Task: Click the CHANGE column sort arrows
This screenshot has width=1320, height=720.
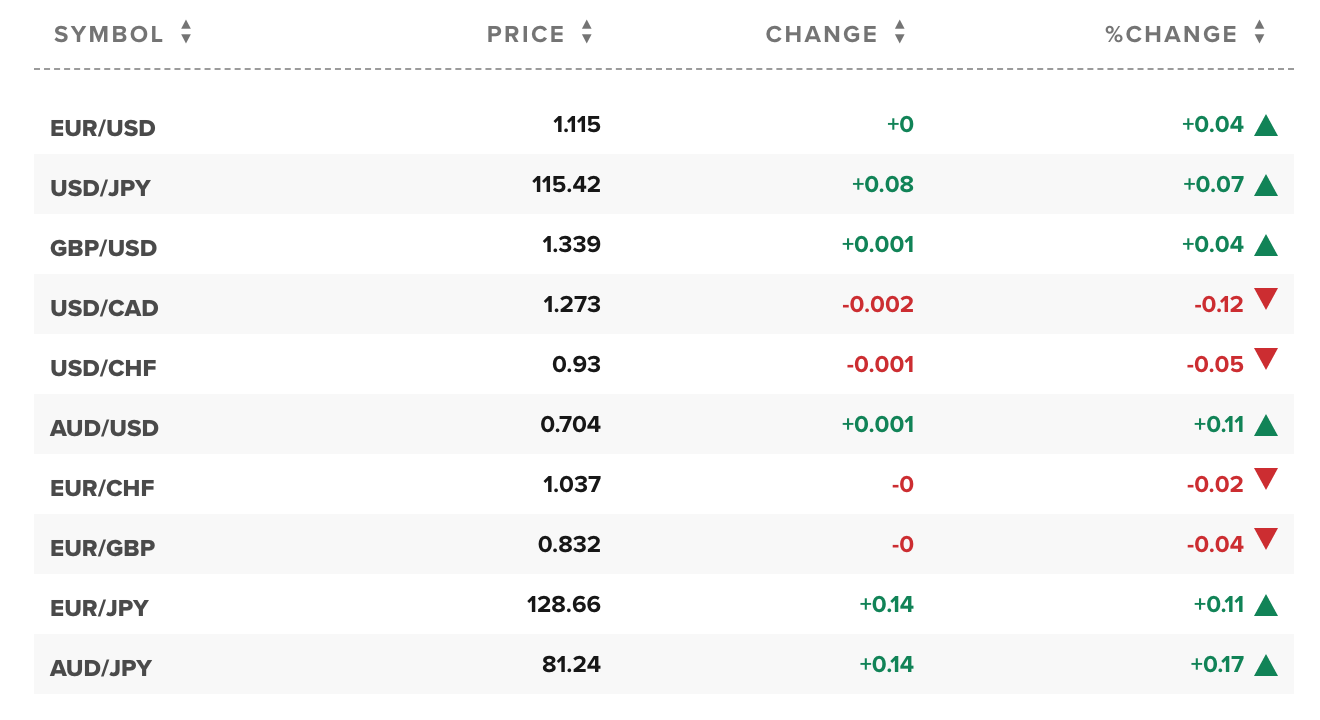Action: [x=900, y=34]
